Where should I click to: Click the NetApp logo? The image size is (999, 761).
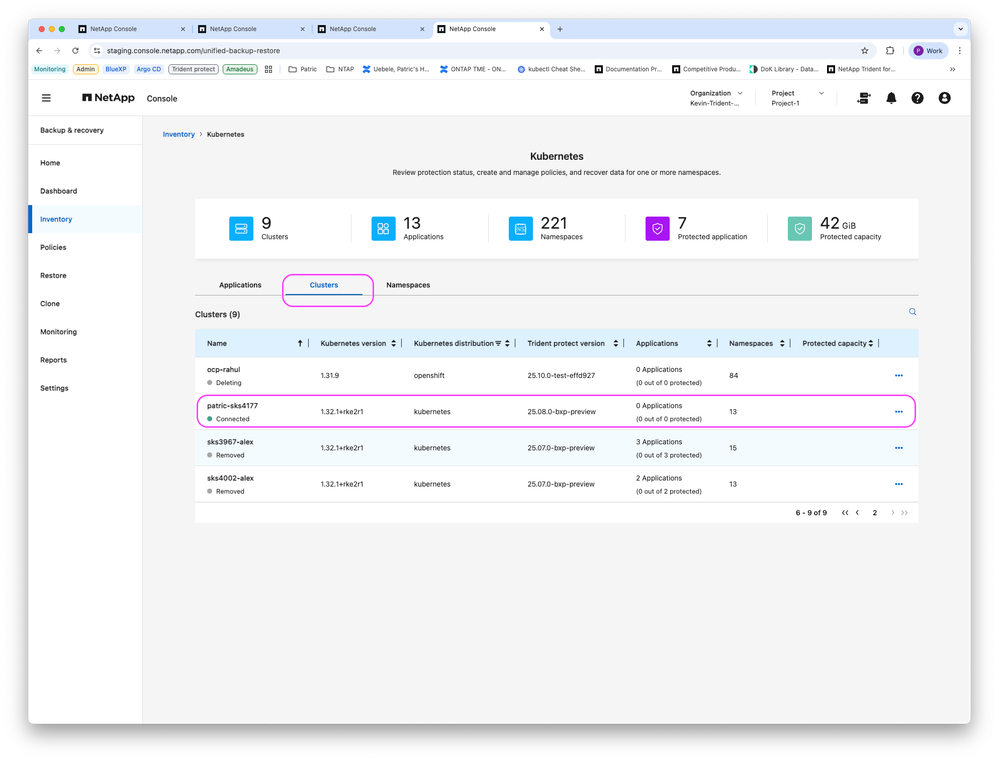point(108,98)
